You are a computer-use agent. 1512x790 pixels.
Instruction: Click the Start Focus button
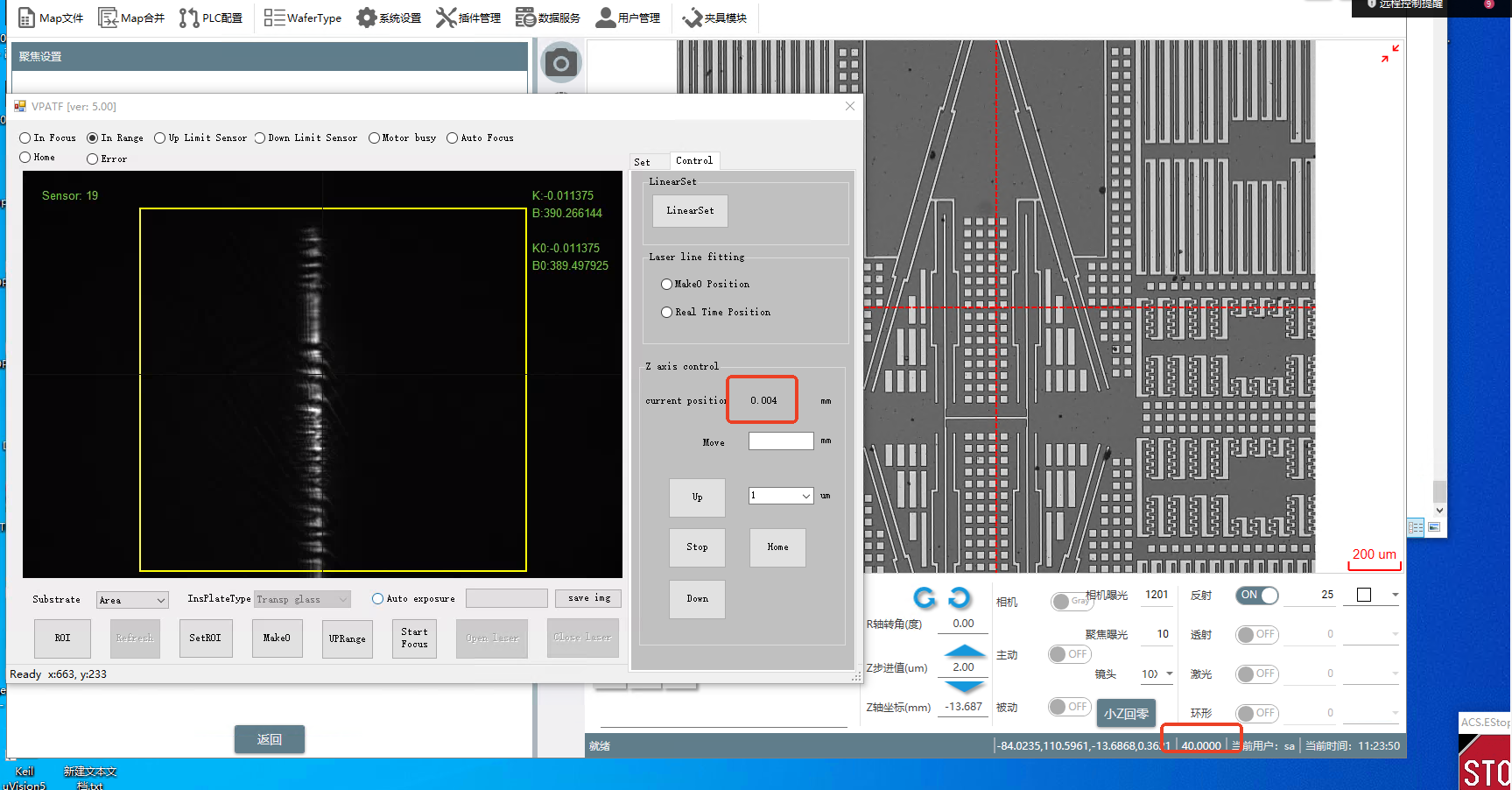point(414,638)
